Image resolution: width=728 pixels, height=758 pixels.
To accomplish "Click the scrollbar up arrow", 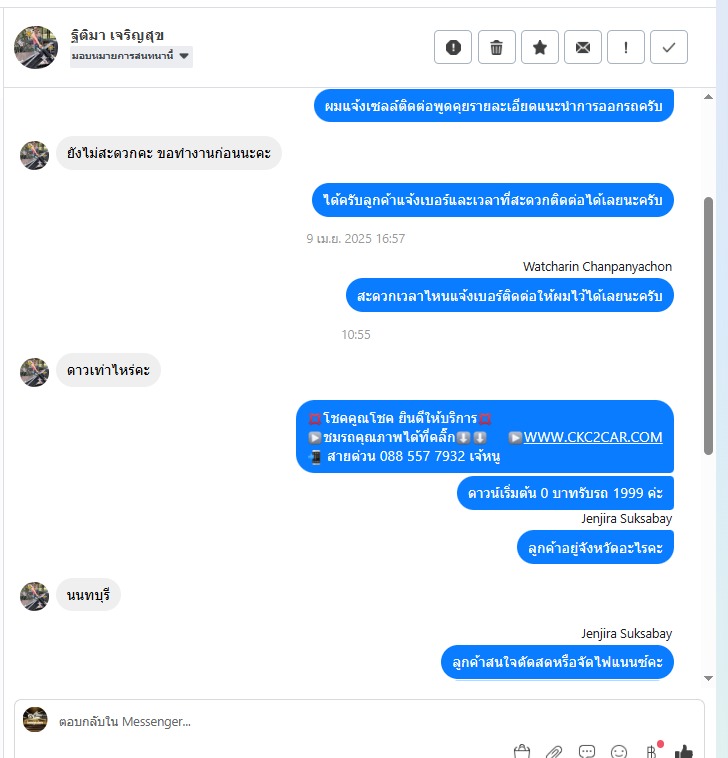I will point(708,97).
